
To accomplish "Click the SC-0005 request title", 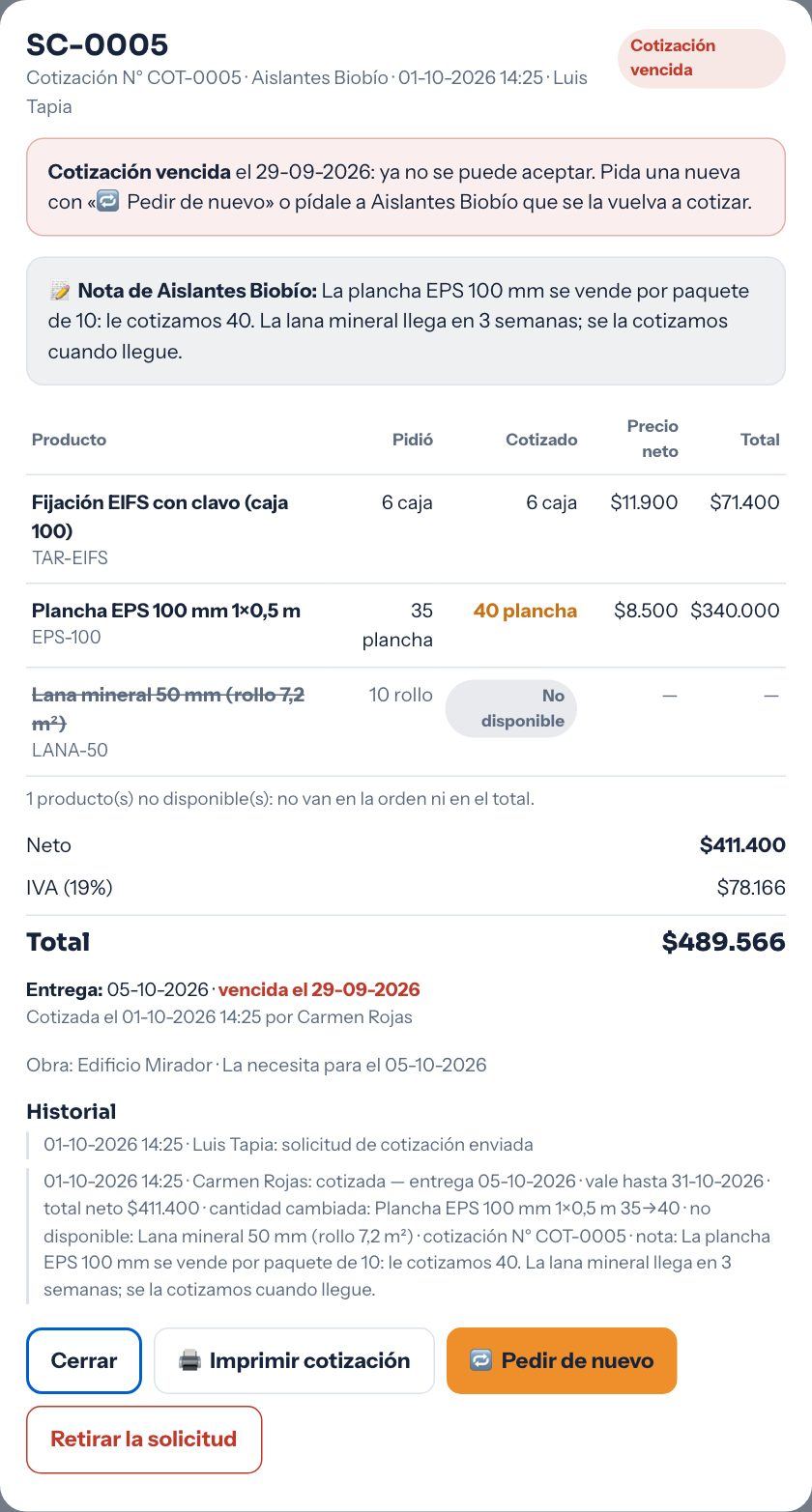I will 98,44.
